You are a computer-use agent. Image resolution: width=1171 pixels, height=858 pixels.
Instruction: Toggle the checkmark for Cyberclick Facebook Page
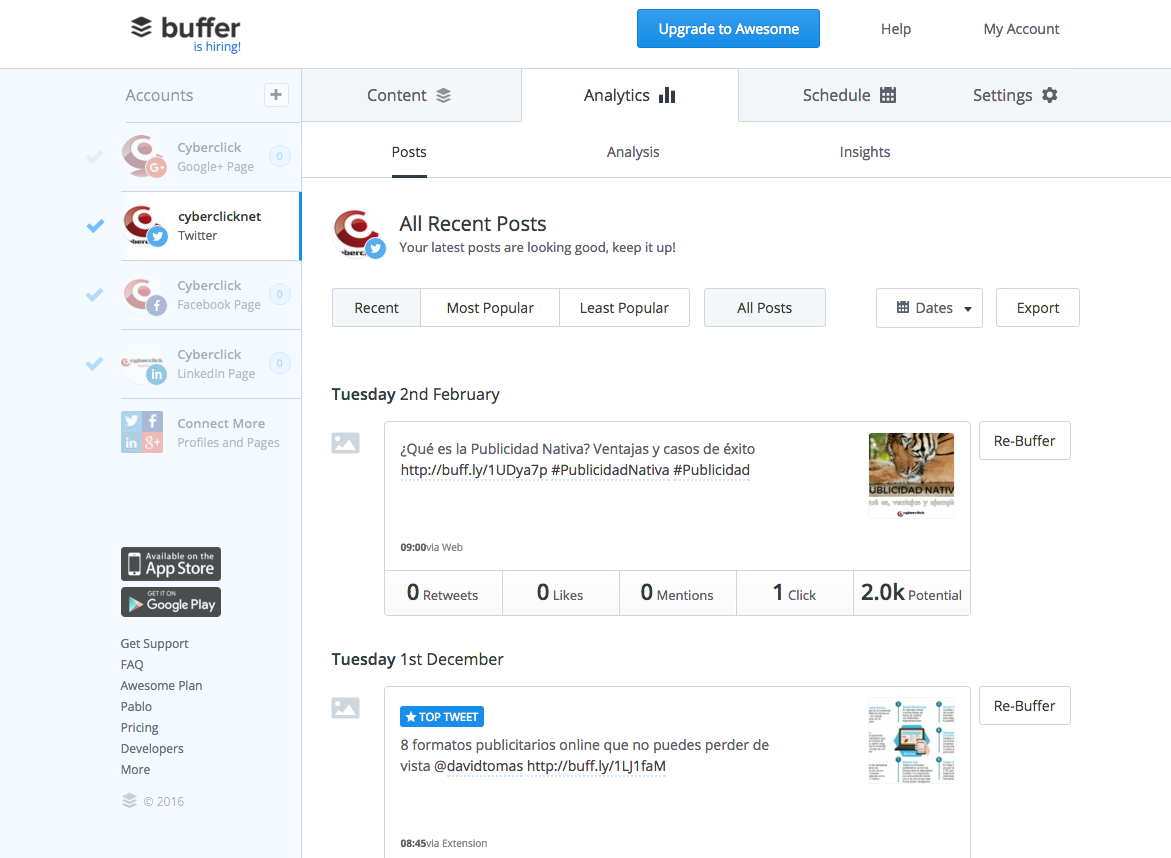click(x=95, y=295)
